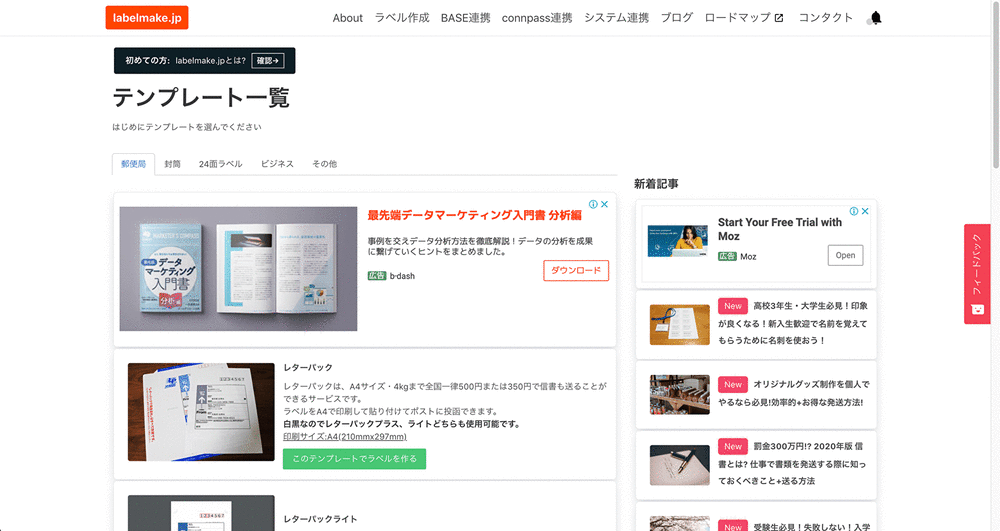Click the labelmake.jp logo button
The width and height of the screenshot is (1000, 531).
coord(147,18)
